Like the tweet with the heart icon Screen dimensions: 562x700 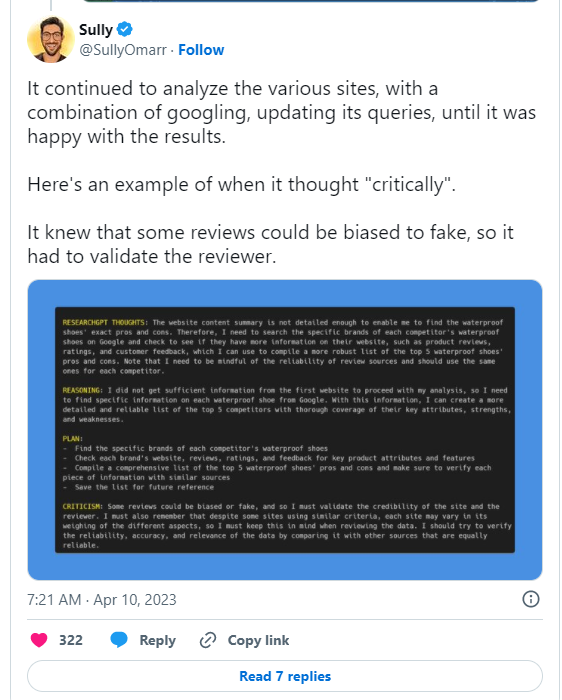[x=39, y=640]
